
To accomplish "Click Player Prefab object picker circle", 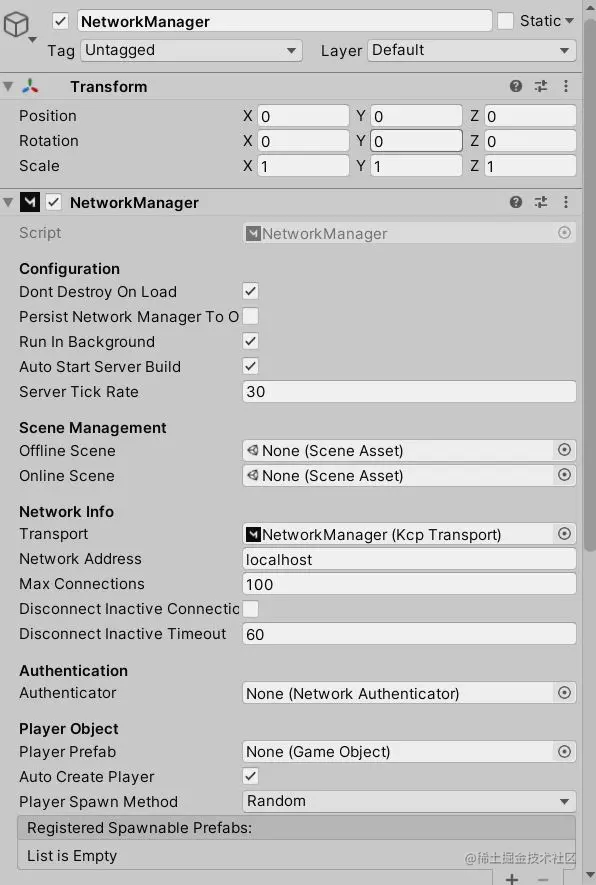I will tap(564, 751).
